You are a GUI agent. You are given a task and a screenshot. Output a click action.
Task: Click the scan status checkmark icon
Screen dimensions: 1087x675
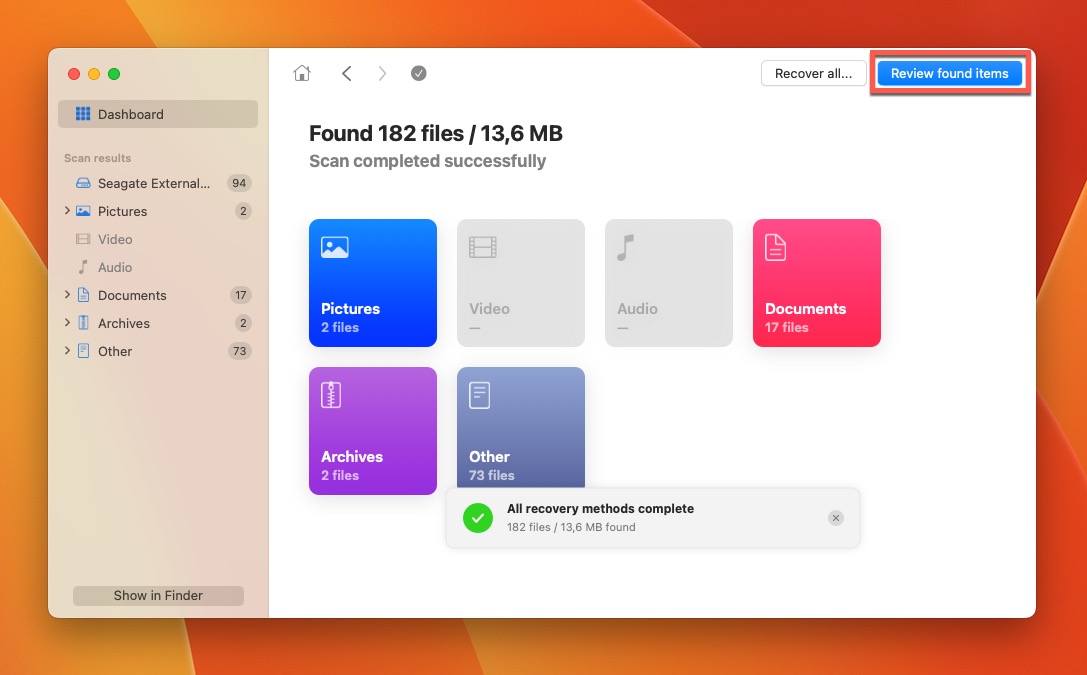419,73
